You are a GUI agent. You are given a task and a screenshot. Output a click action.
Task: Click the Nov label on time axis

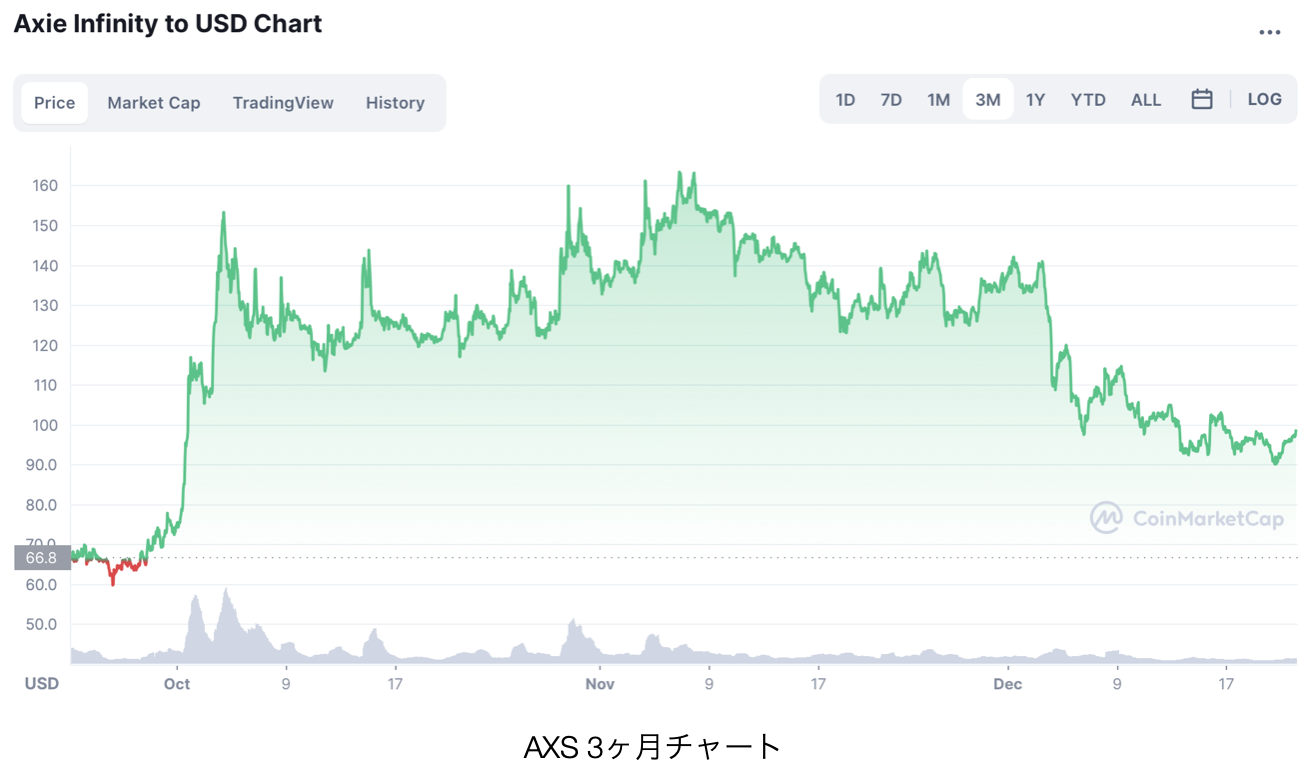click(x=599, y=684)
